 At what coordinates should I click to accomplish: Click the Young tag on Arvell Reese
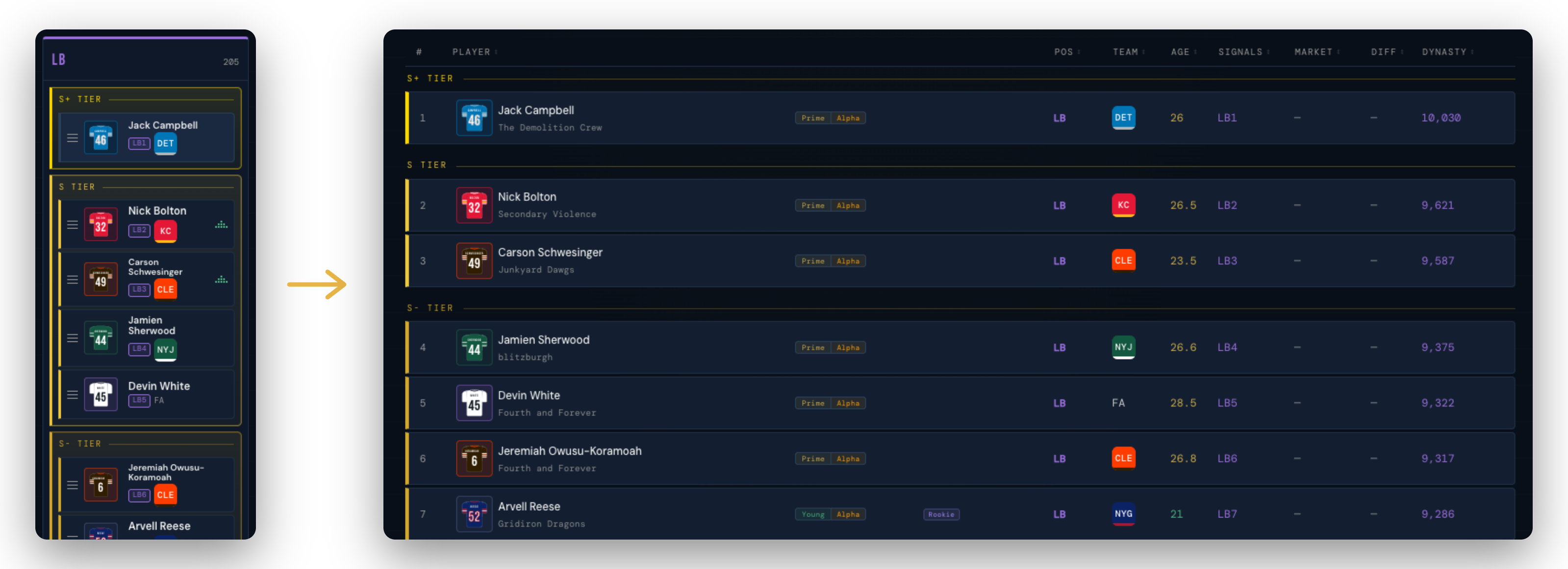pos(812,515)
